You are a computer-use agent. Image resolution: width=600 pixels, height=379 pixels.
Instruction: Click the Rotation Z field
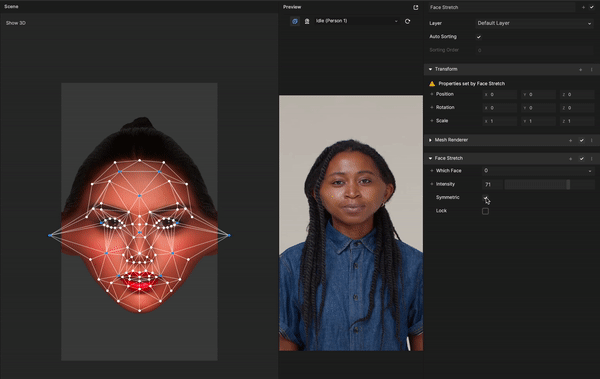(577, 108)
